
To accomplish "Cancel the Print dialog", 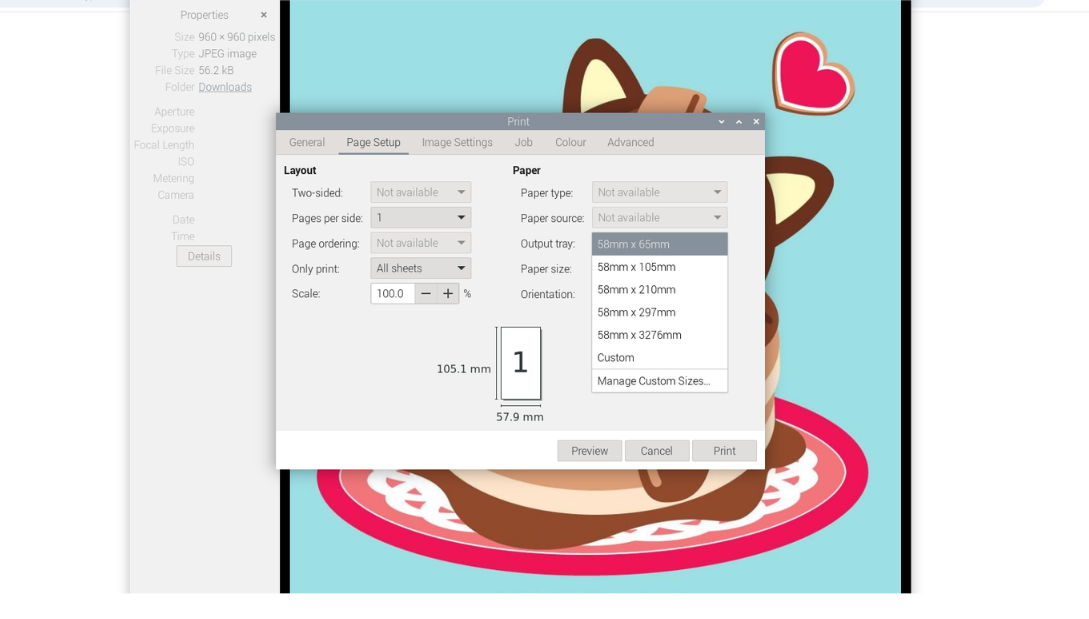I will click(x=656, y=451).
